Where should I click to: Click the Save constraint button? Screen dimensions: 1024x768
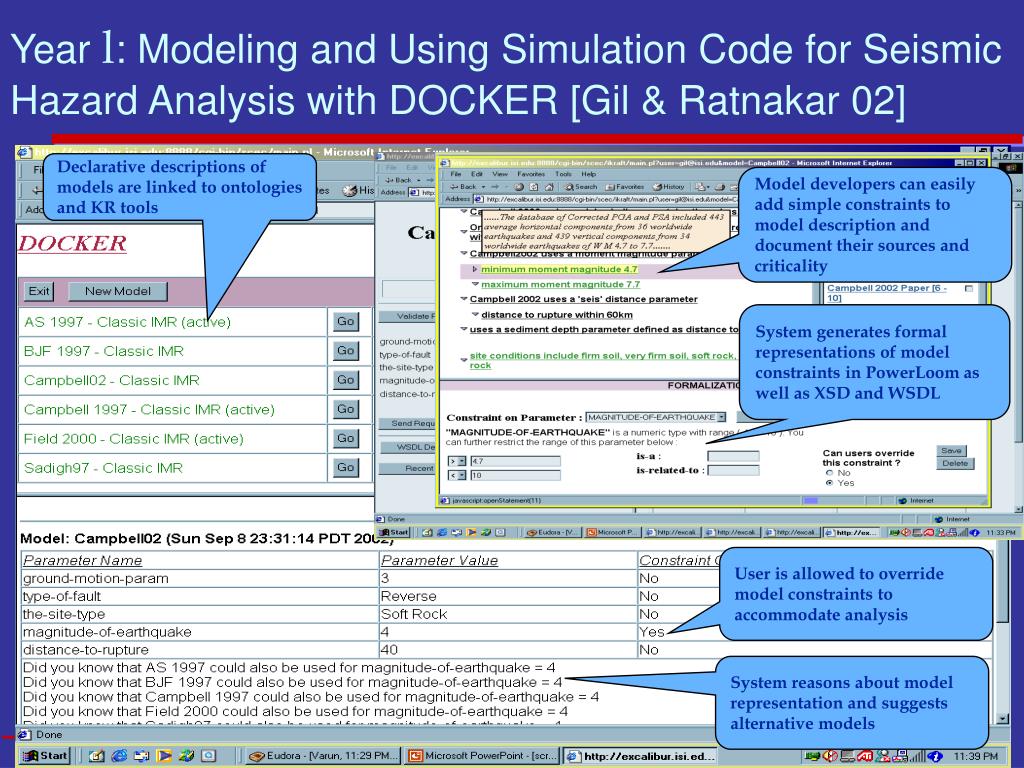tap(952, 451)
